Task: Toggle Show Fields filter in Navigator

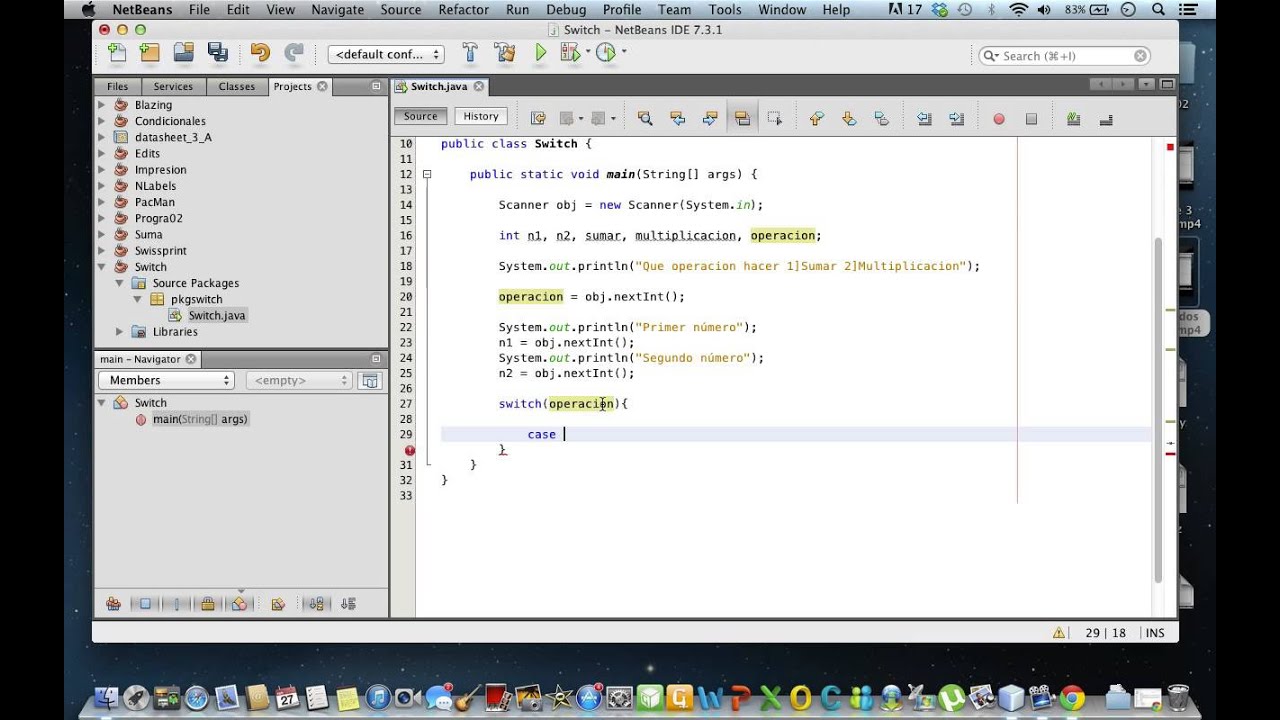Action: (x=145, y=603)
